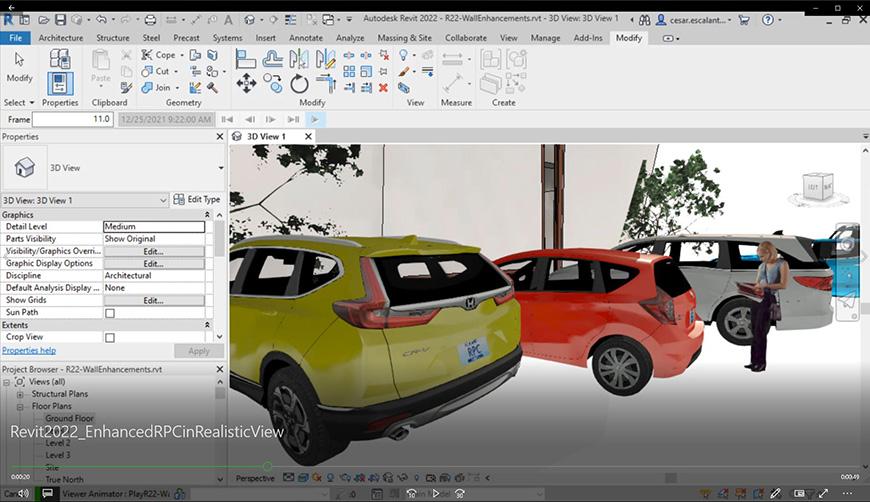The width and height of the screenshot is (870, 502).
Task: Click the Save icon in quick access toolbar
Action: [60, 20]
